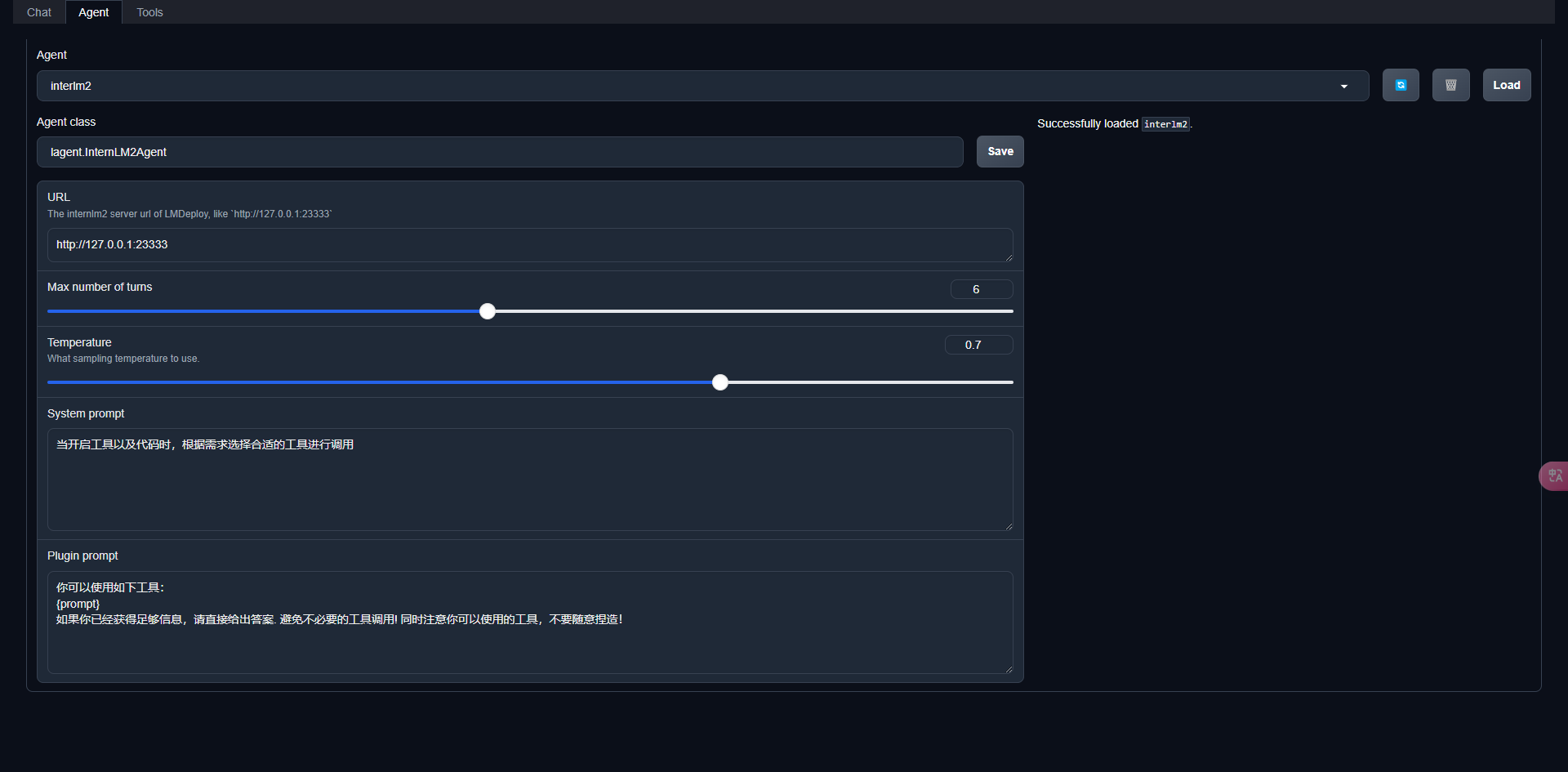Adjust the Temperature slider handle
Viewport: 1568px width, 772px height.
719,382
